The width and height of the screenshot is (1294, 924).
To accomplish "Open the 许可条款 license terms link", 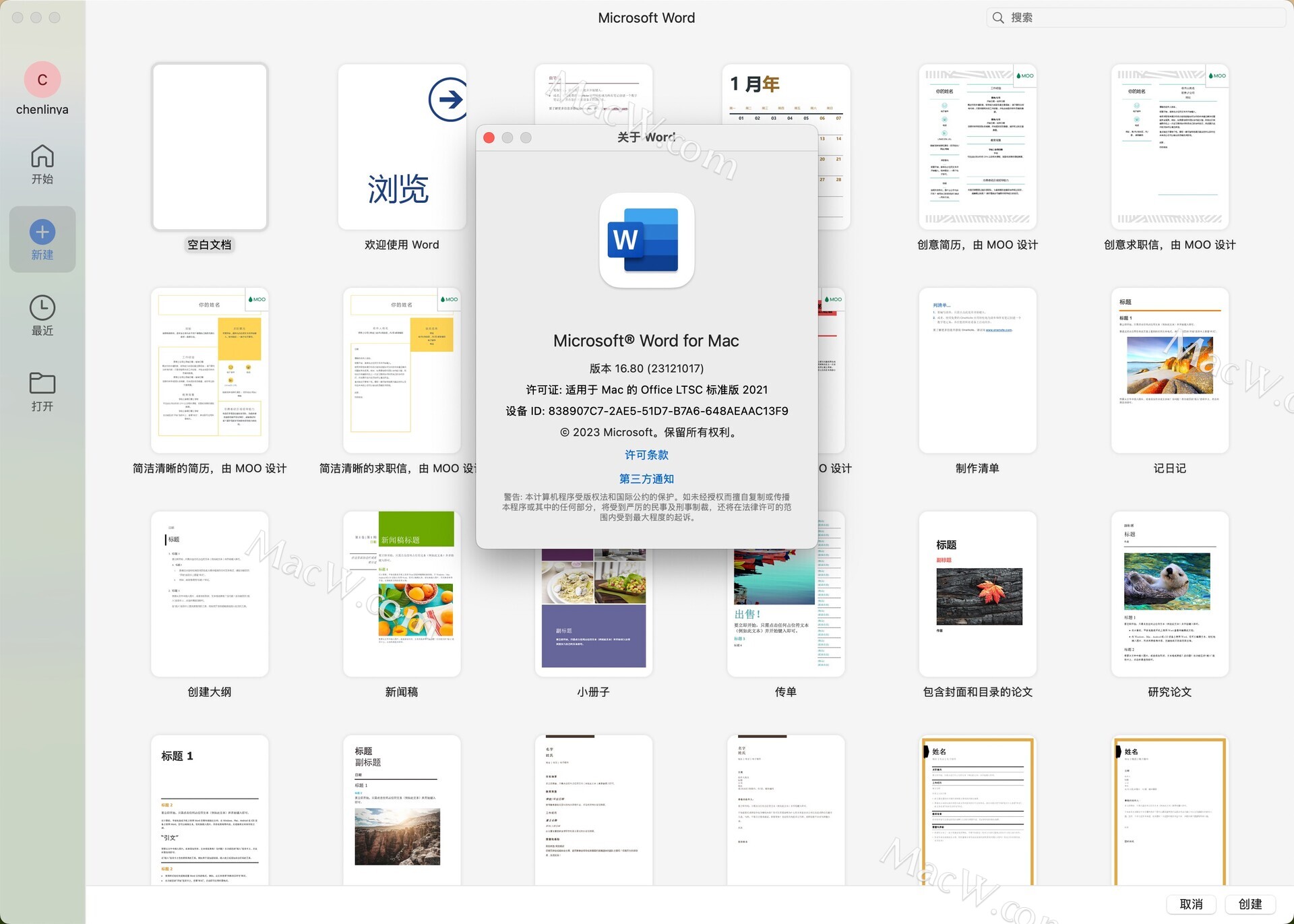I will point(646,455).
